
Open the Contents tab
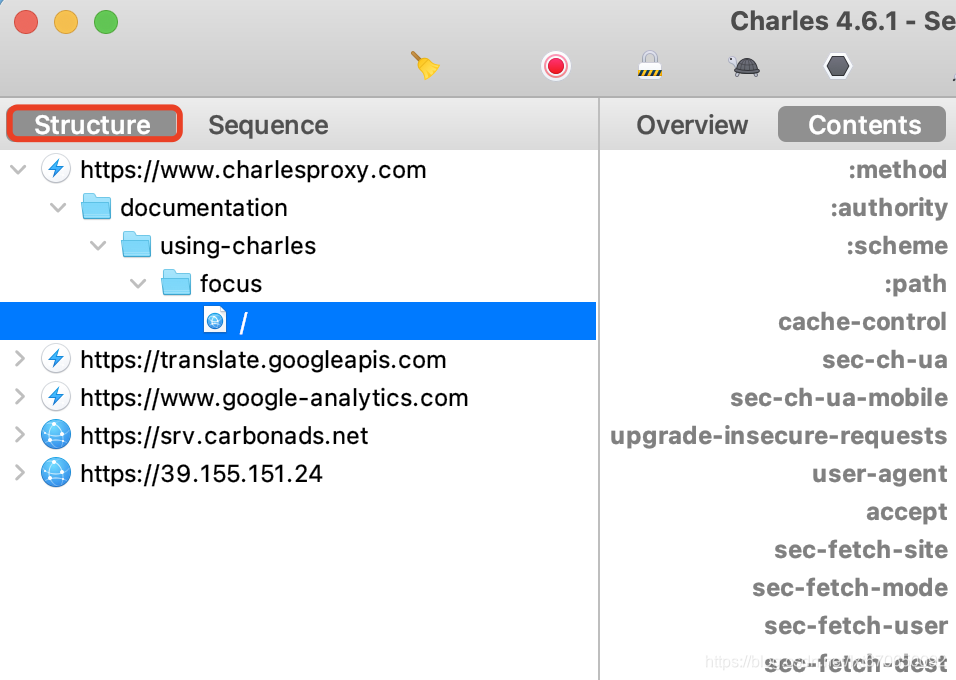pos(863,124)
